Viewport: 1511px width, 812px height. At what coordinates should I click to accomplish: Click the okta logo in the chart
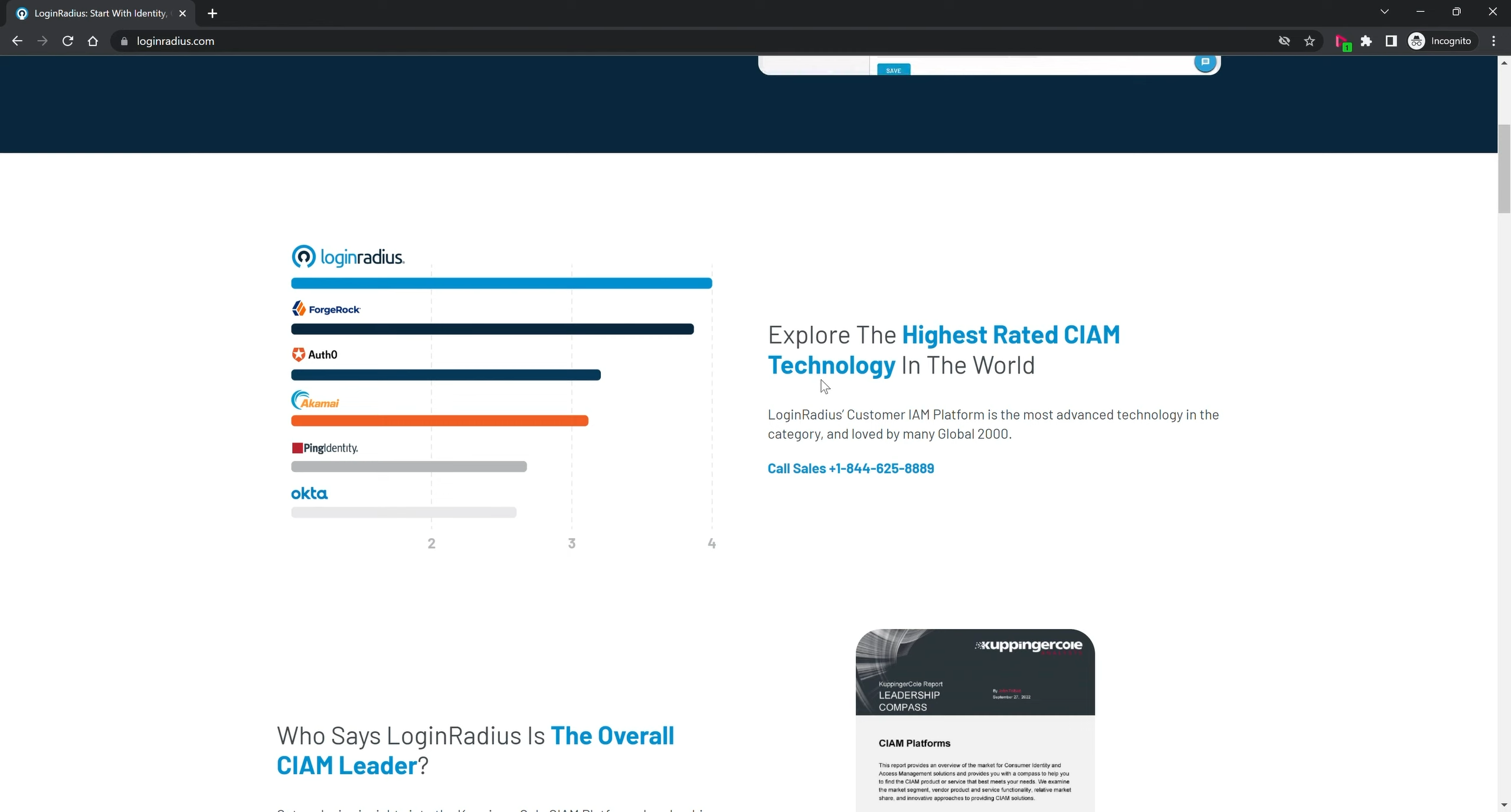pos(309,493)
